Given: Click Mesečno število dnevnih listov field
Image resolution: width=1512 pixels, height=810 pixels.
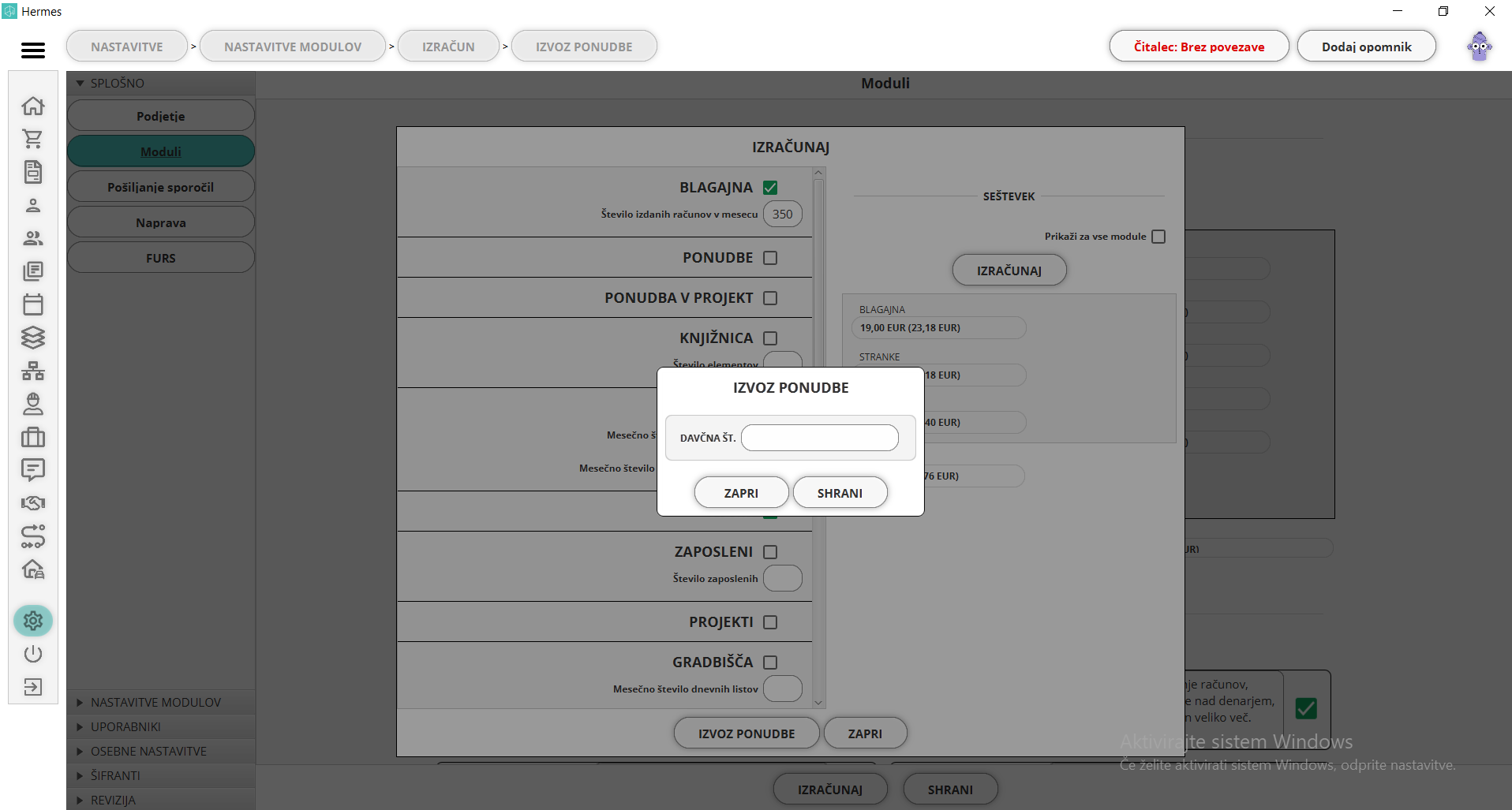Looking at the screenshot, I should (783, 689).
